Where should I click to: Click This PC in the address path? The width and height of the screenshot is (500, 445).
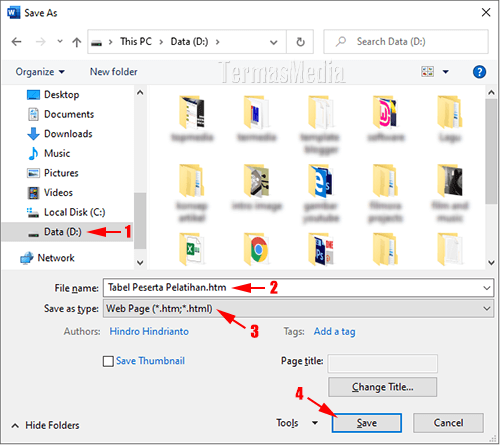(x=136, y=42)
